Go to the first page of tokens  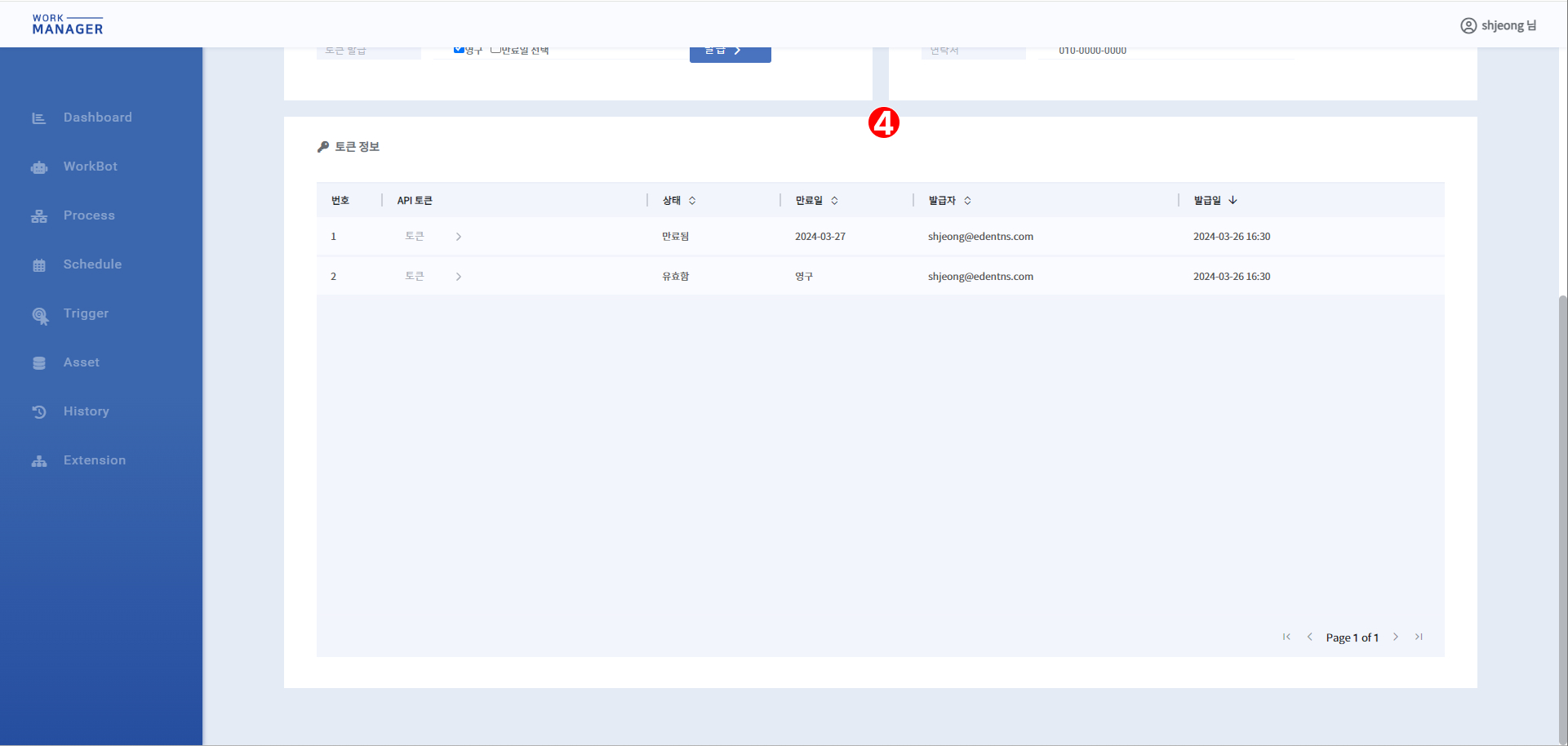[1286, 637]
